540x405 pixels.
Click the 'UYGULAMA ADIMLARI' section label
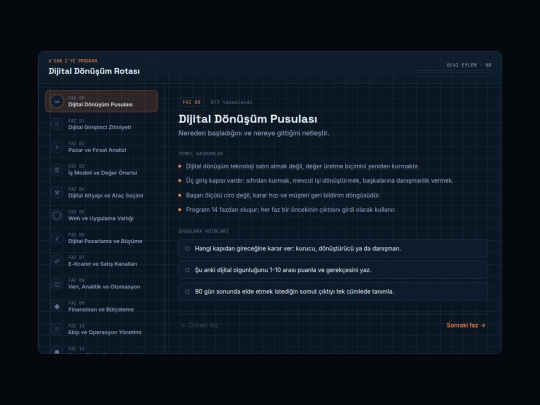[x=204, y=231]
